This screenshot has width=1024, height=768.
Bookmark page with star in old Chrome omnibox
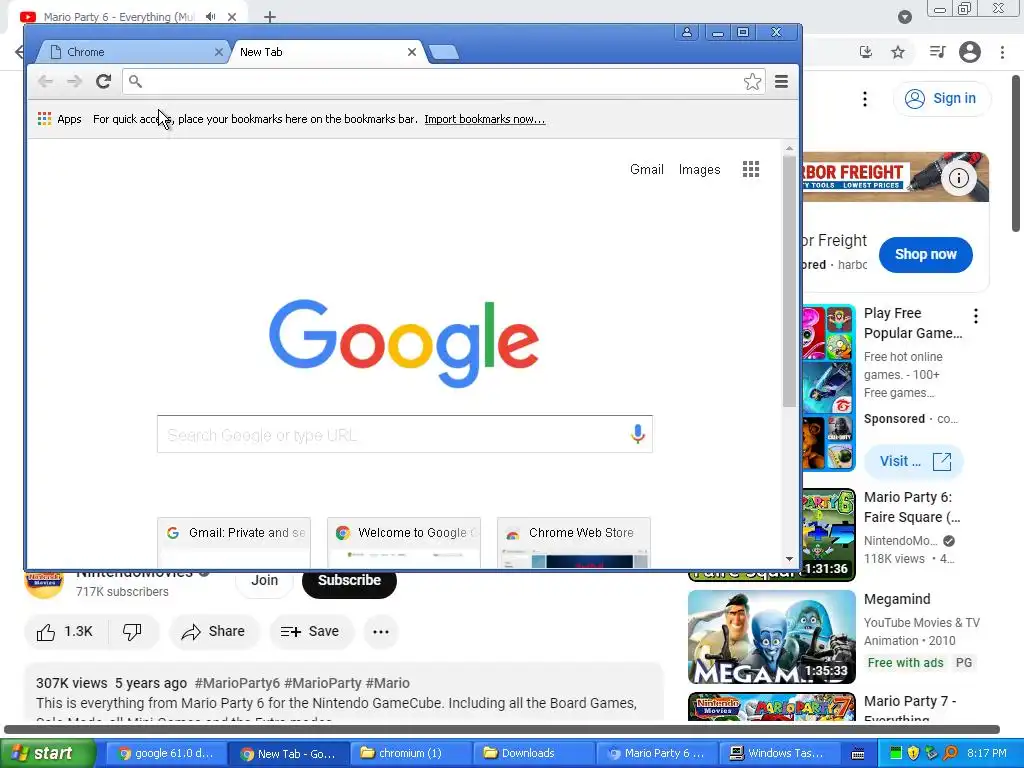click(x=752, y=82)
